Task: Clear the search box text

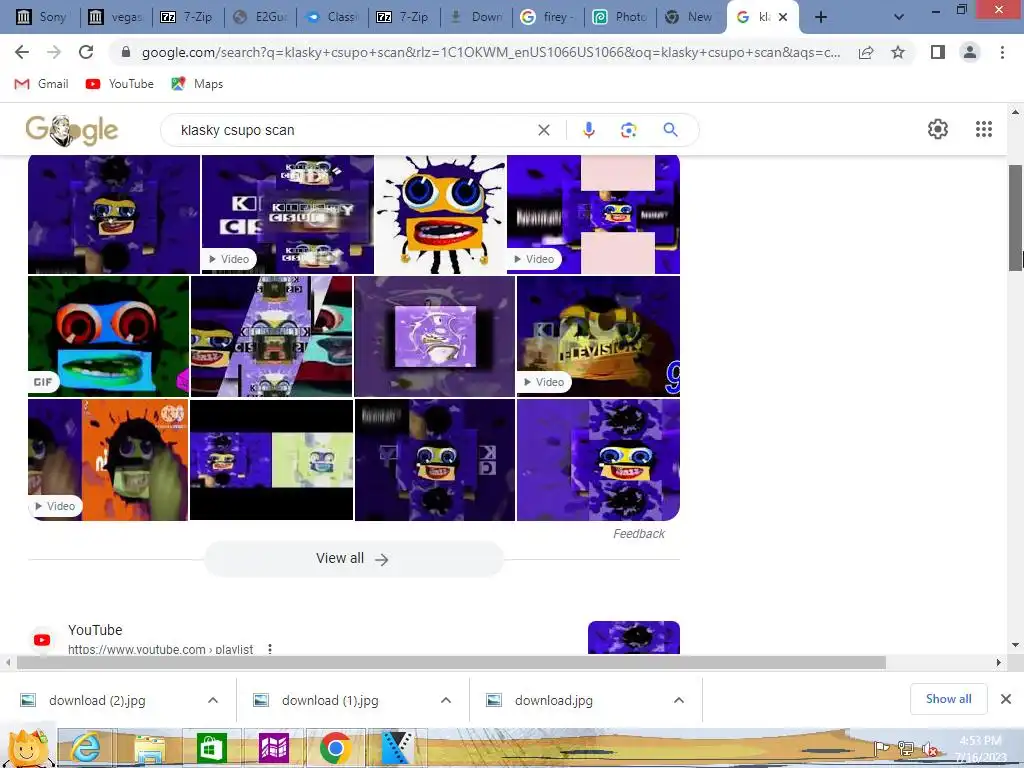Action: pos(543,130)
